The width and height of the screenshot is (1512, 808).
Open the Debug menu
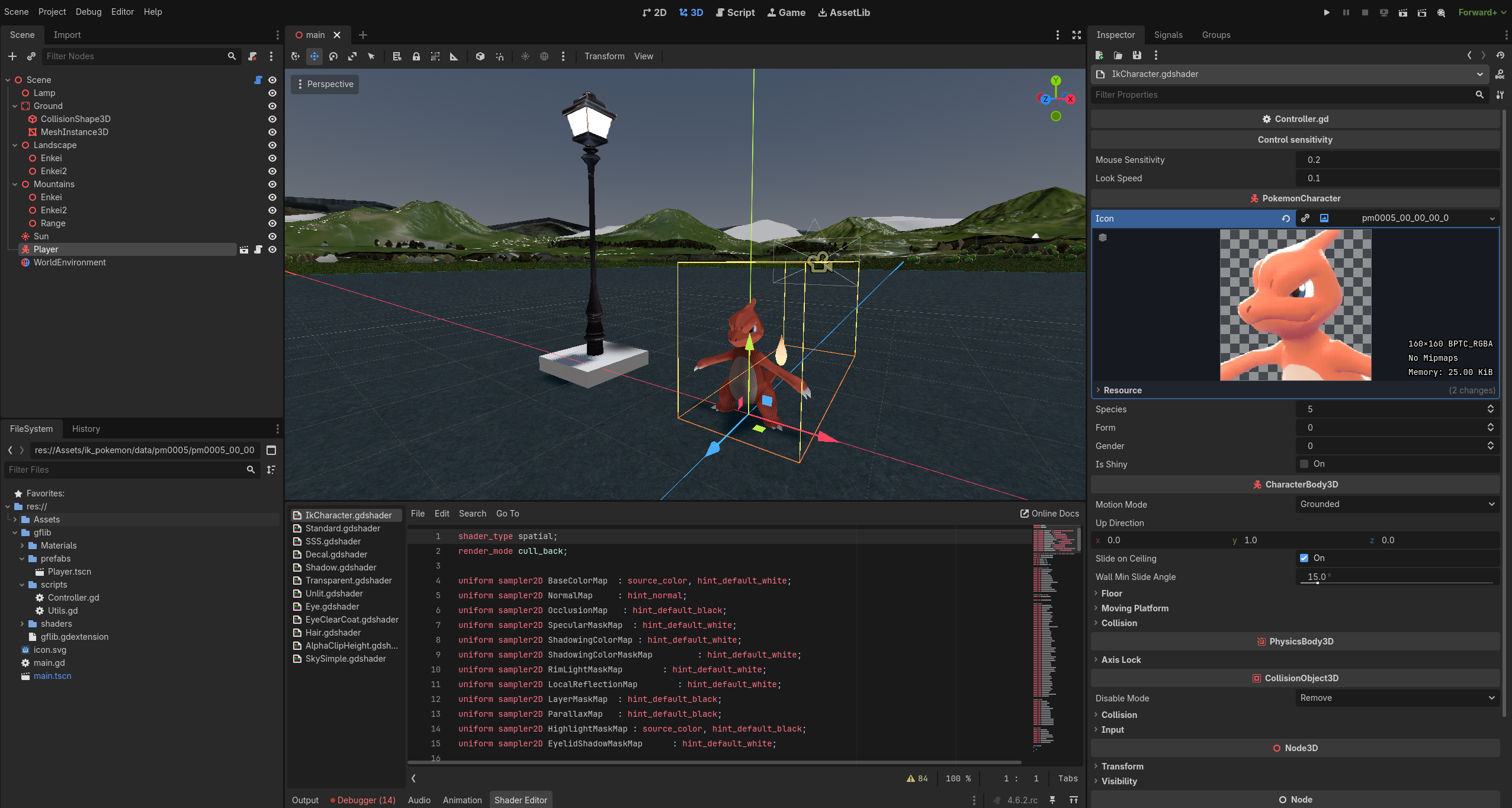tap(89, 12)
